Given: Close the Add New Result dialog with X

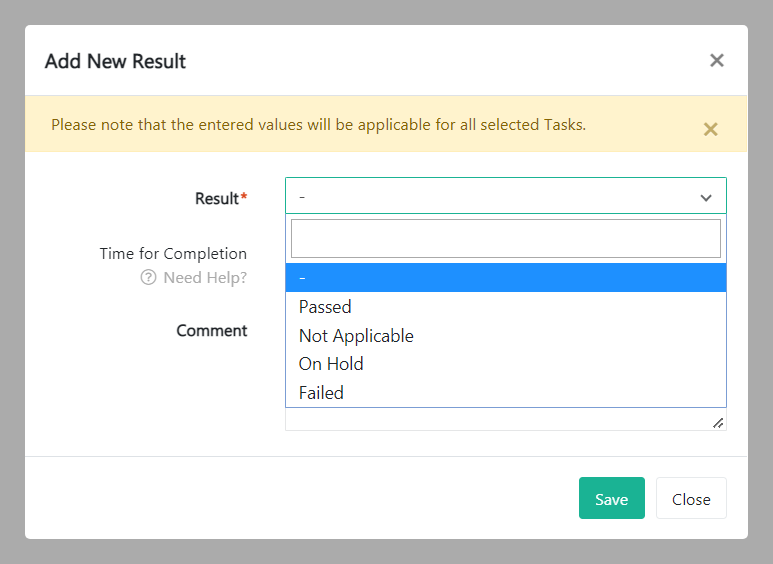Looking at the screenshot, I should pyautogui.click(x=716, y=61).
